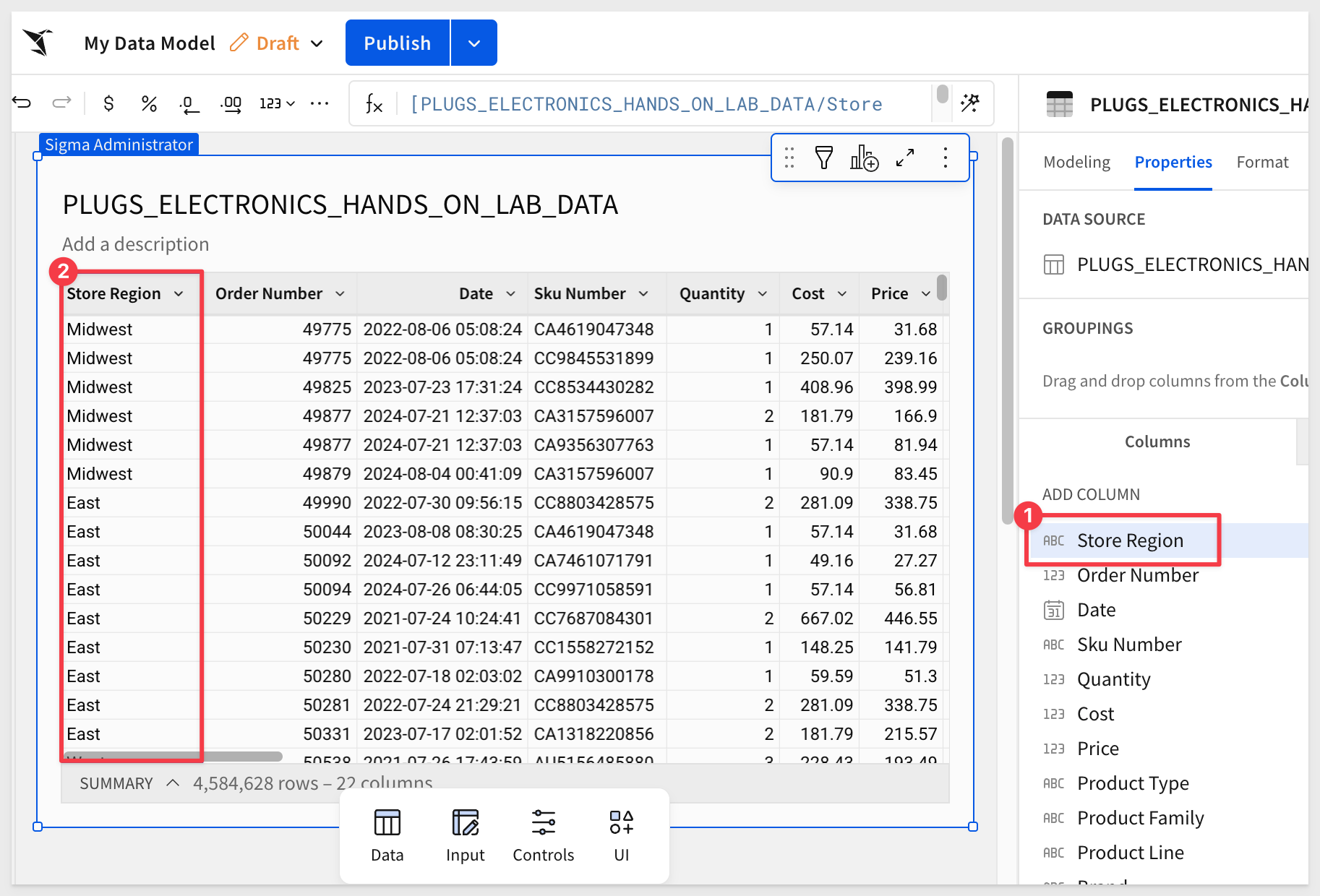The image size is (1320, 896).
Task: Open the Store Region column menu
Action: (x=179, y=293)
